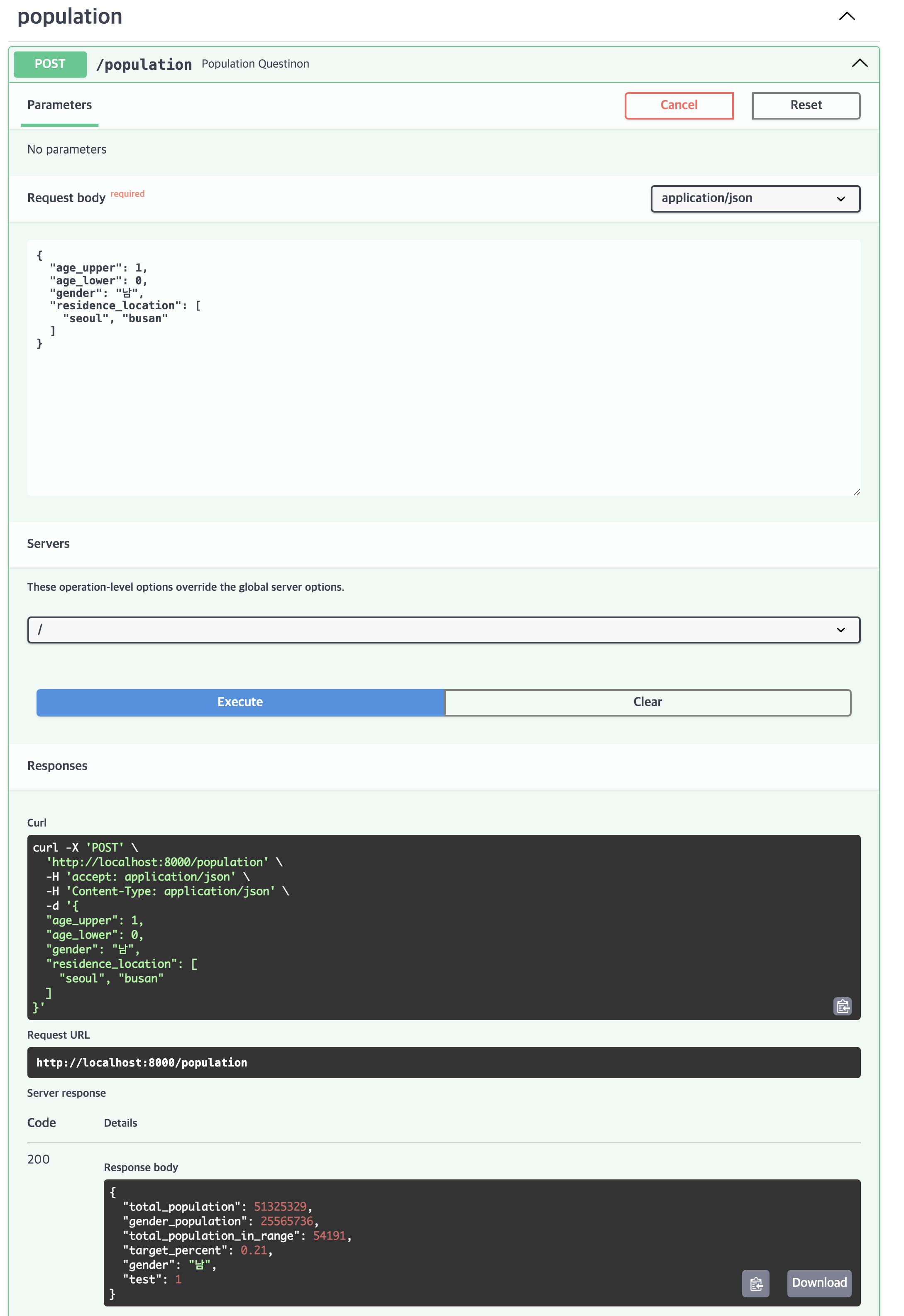Click the operation-level options description text
This screenshot has width=904, height=1316.
click(186, 587)
